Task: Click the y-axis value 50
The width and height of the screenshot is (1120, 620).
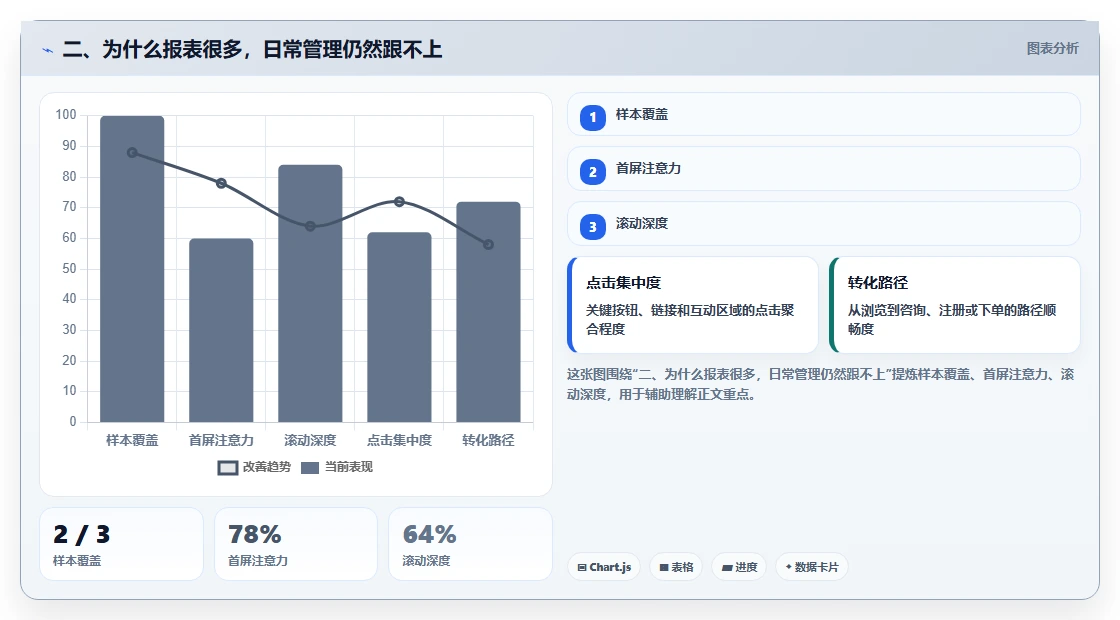Action: (x=69, y=269)
